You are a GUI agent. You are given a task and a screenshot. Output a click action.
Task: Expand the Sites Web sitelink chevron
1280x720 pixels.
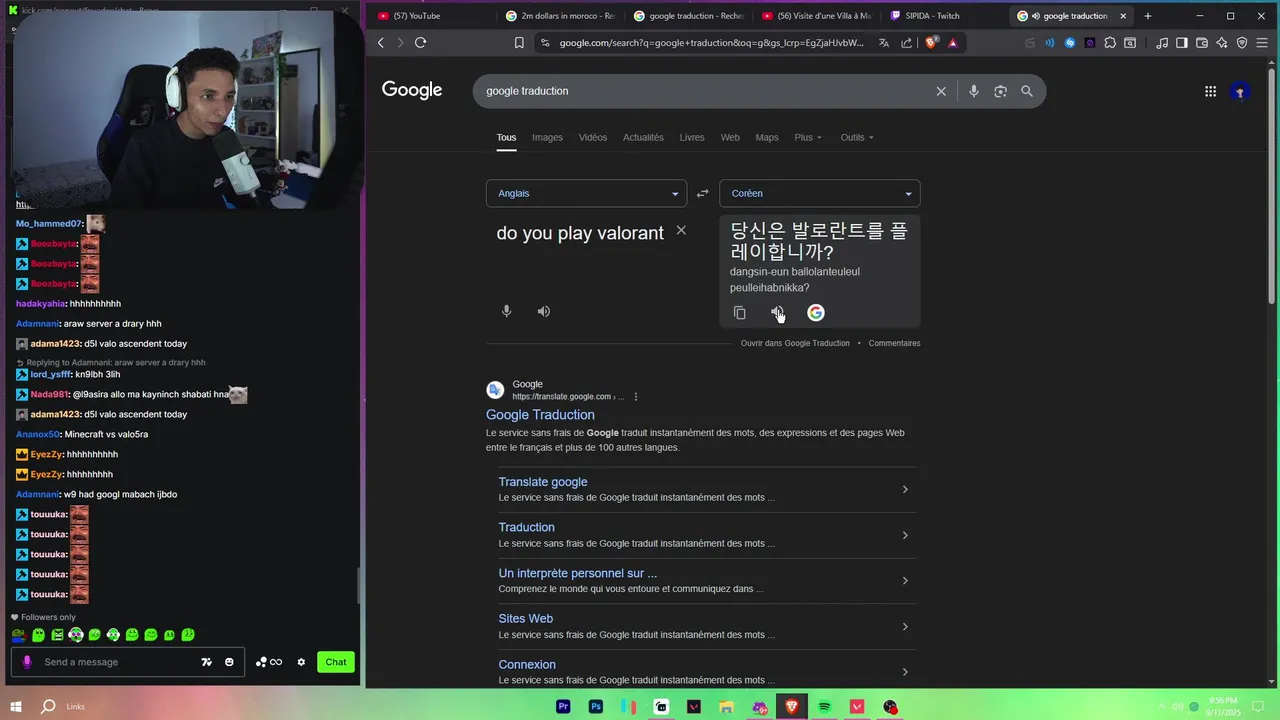(x=905, y=626)
